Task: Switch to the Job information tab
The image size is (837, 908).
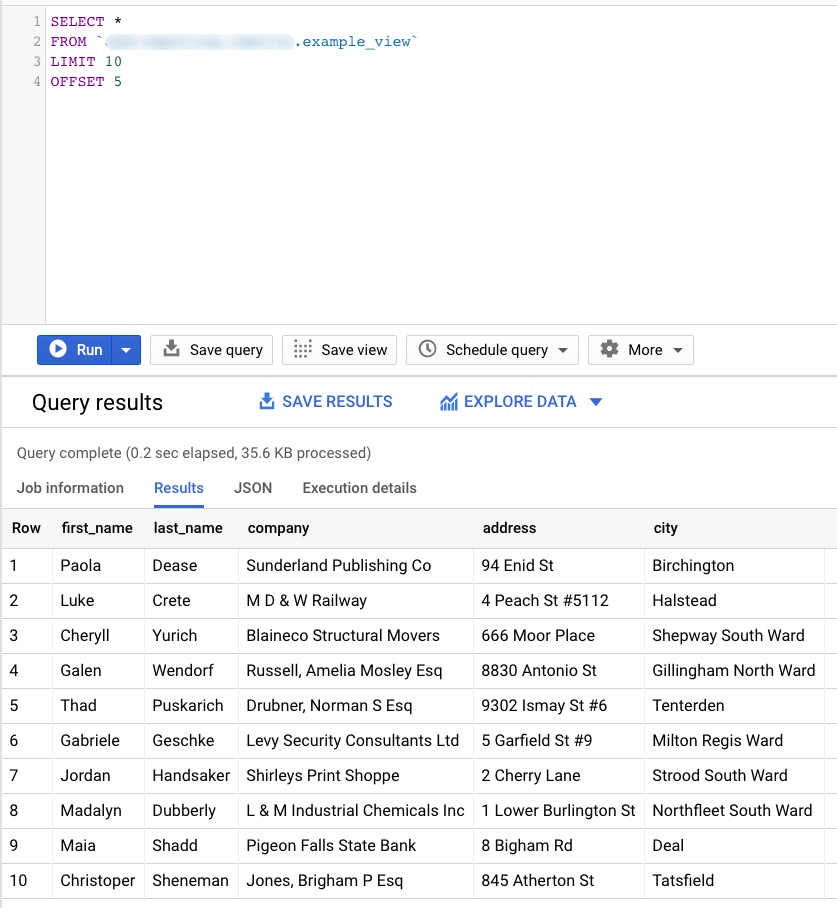Action: [70, 488]
